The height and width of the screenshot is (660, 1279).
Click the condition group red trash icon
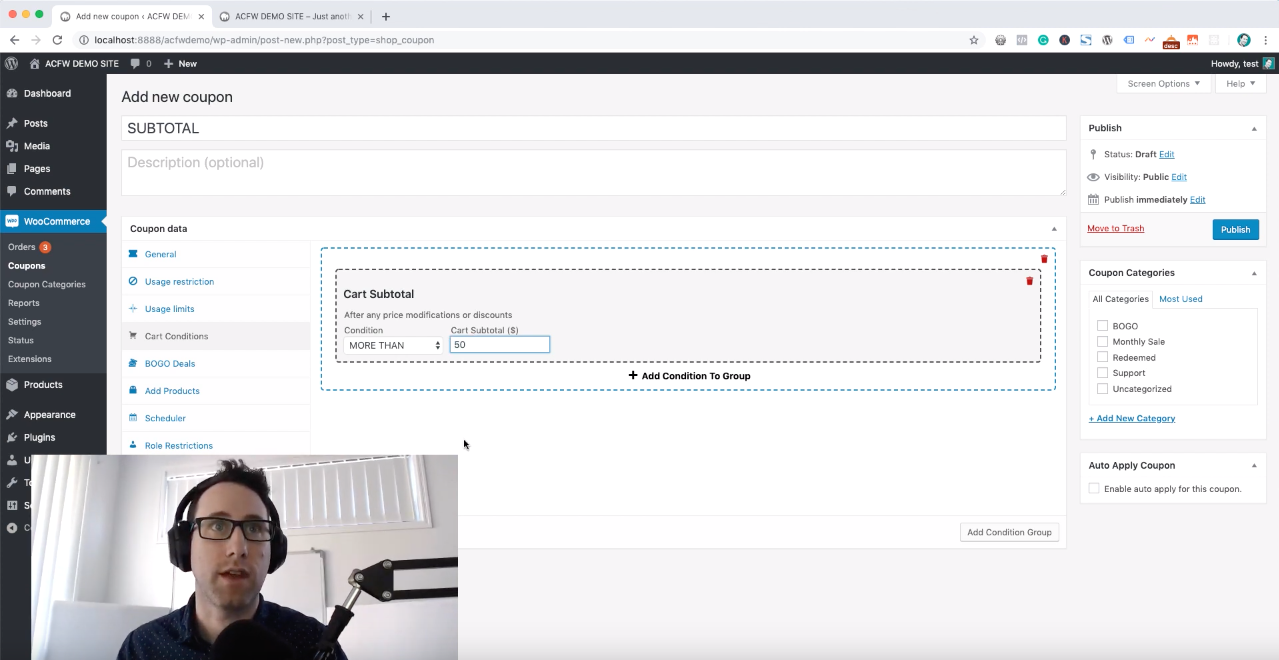(x=1044, y=259)
